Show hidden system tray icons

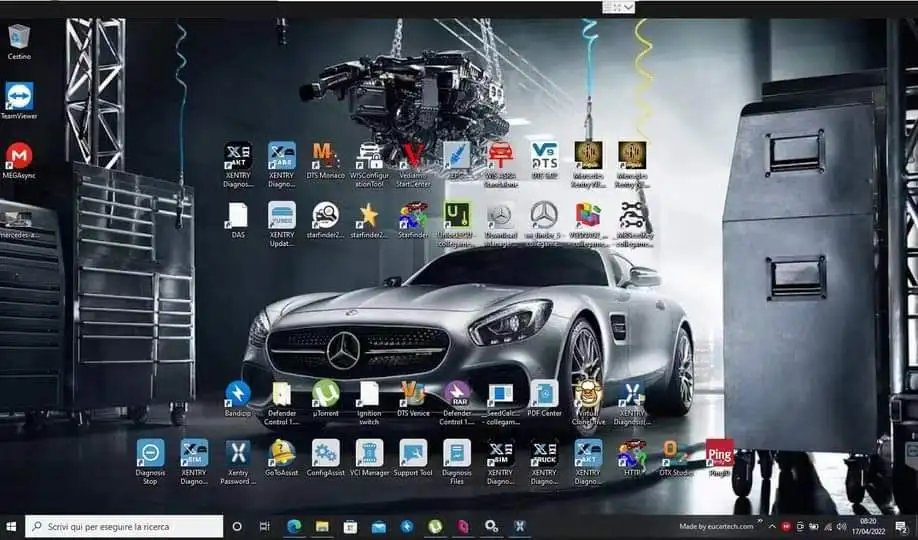click(772, 527)
